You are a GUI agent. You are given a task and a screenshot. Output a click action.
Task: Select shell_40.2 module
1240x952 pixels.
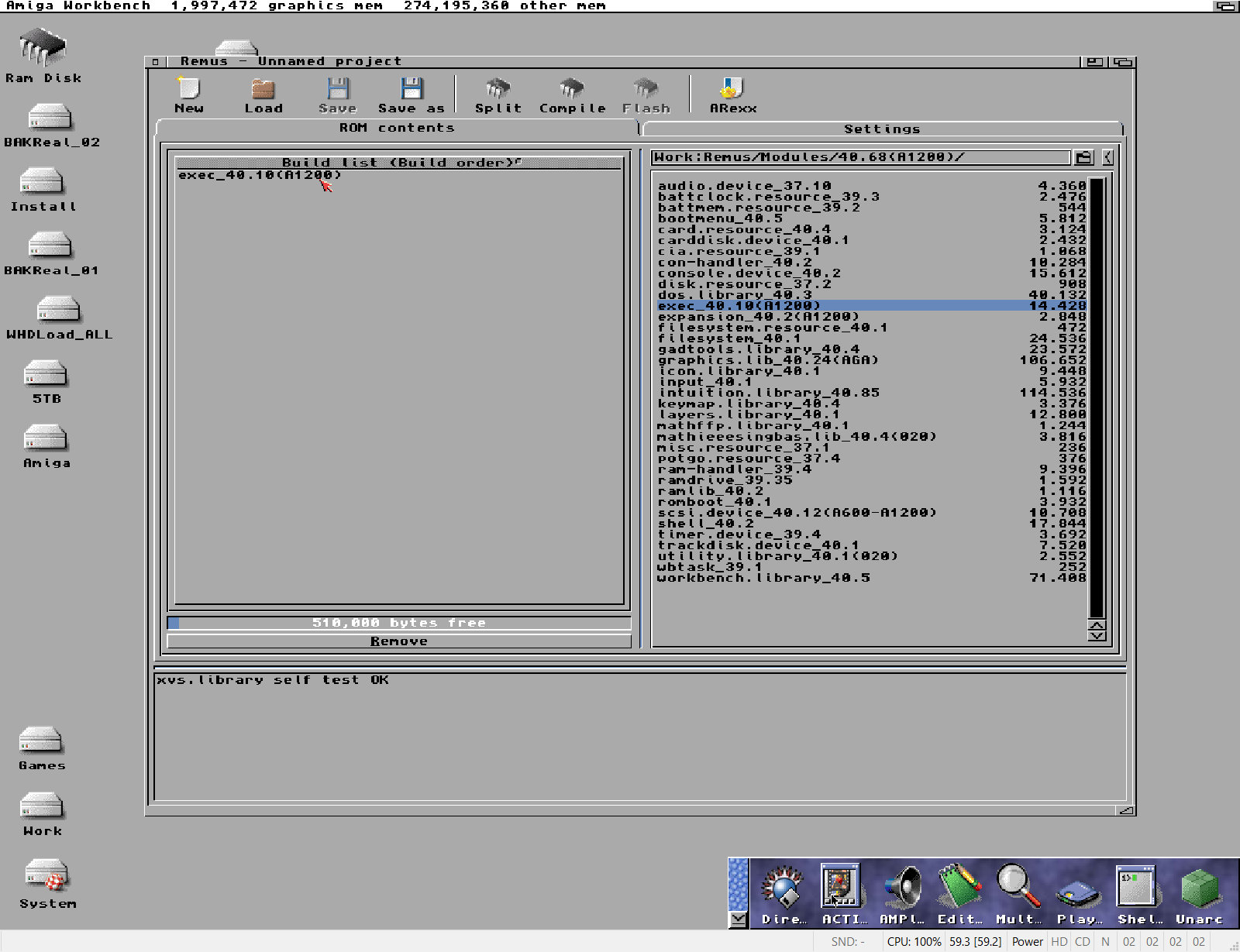[x=872, y=523]
